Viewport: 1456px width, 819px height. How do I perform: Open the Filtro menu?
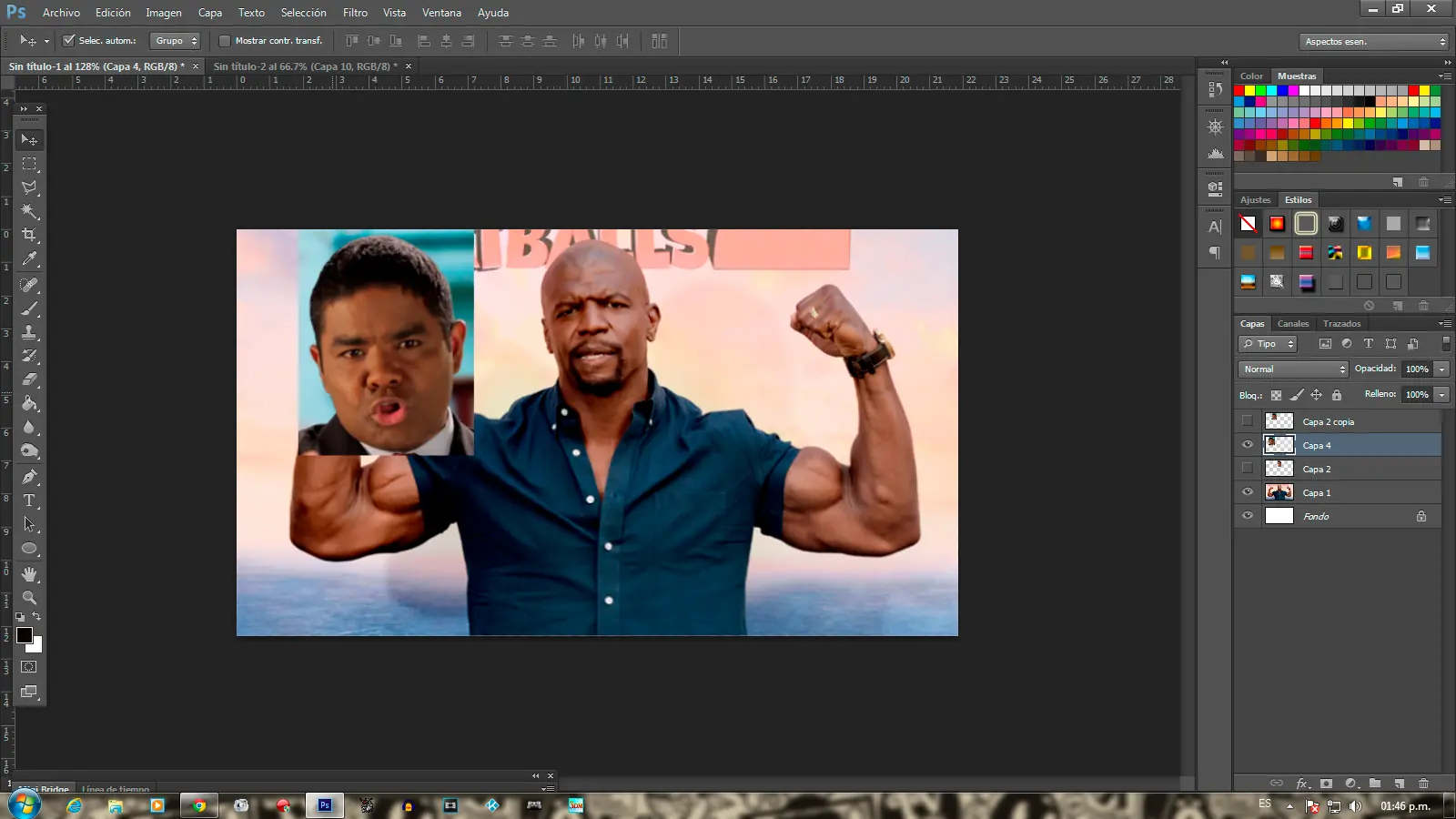coord(356,13)
